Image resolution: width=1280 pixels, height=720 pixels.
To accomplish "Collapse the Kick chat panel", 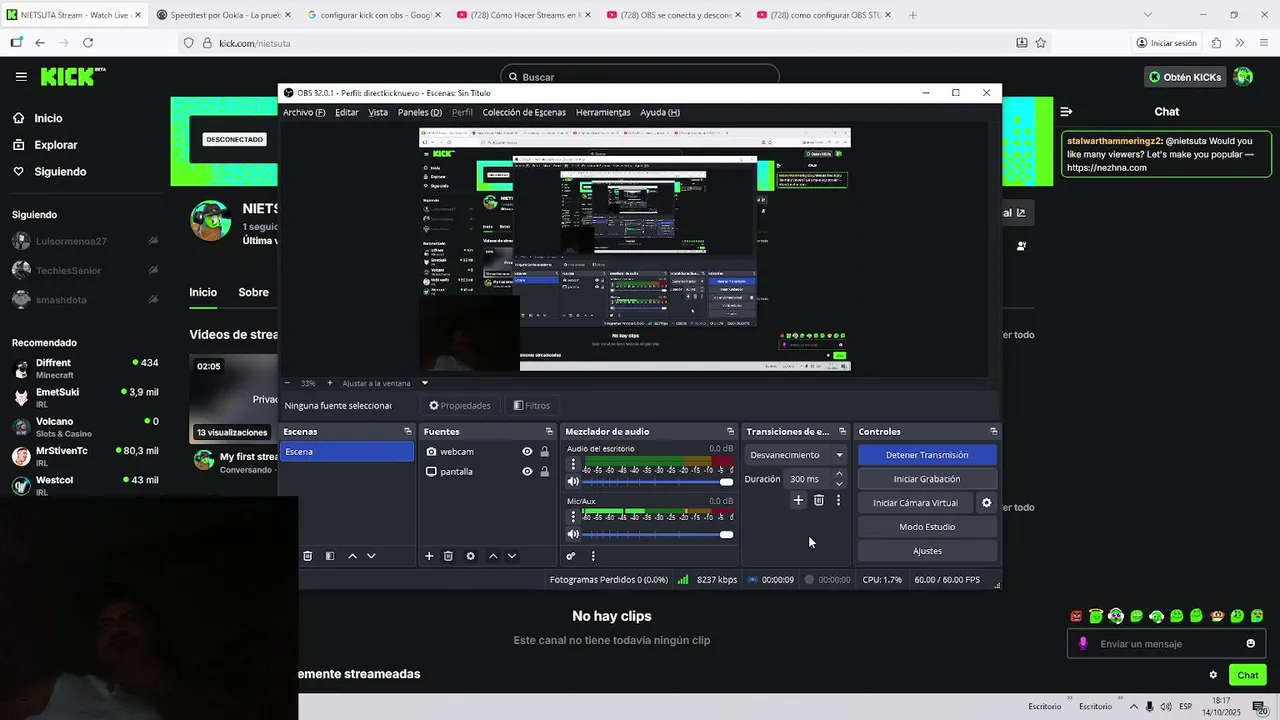I will 1066,112.
